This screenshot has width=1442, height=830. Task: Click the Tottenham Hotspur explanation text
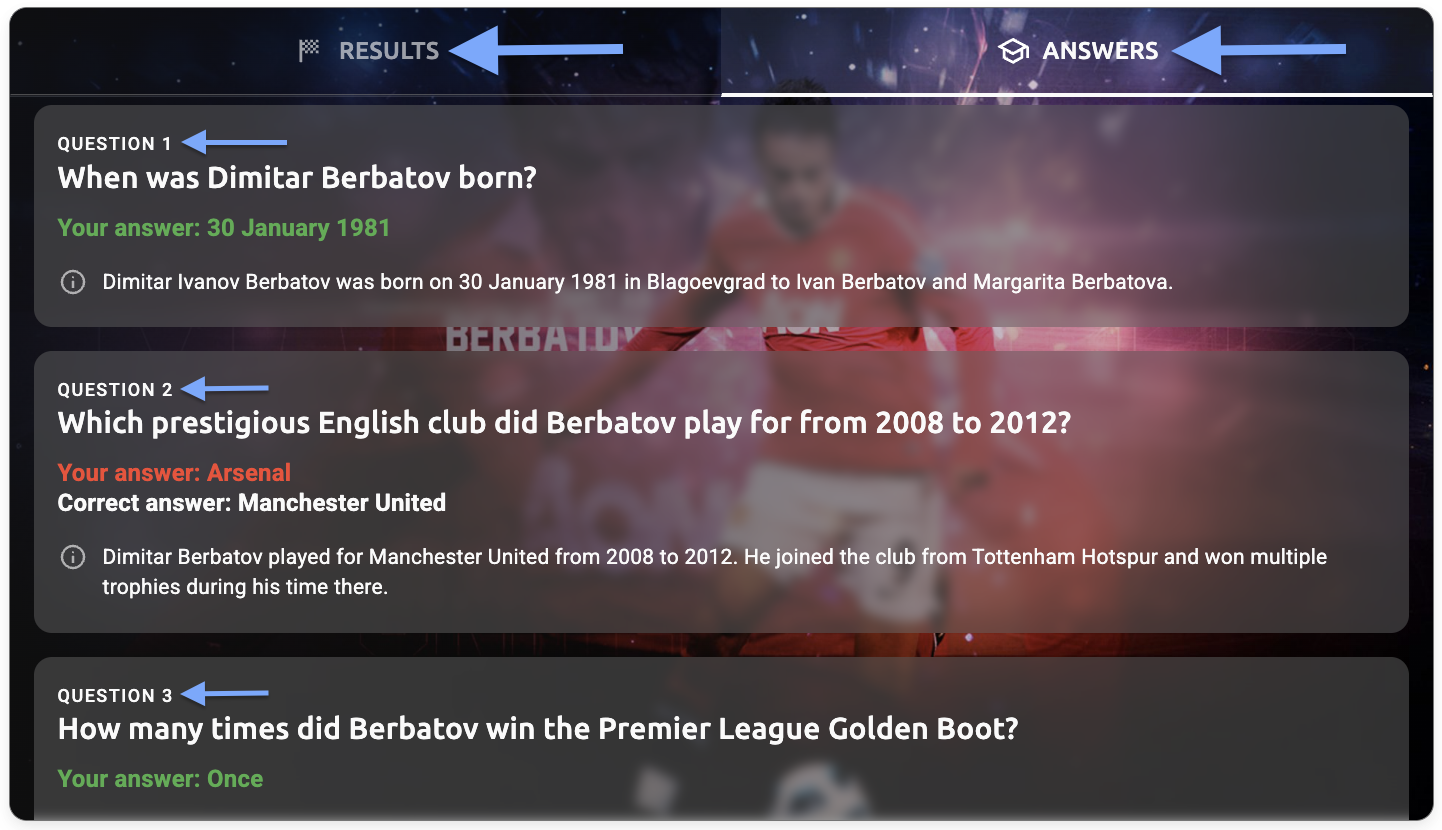(x=714, y=571)
